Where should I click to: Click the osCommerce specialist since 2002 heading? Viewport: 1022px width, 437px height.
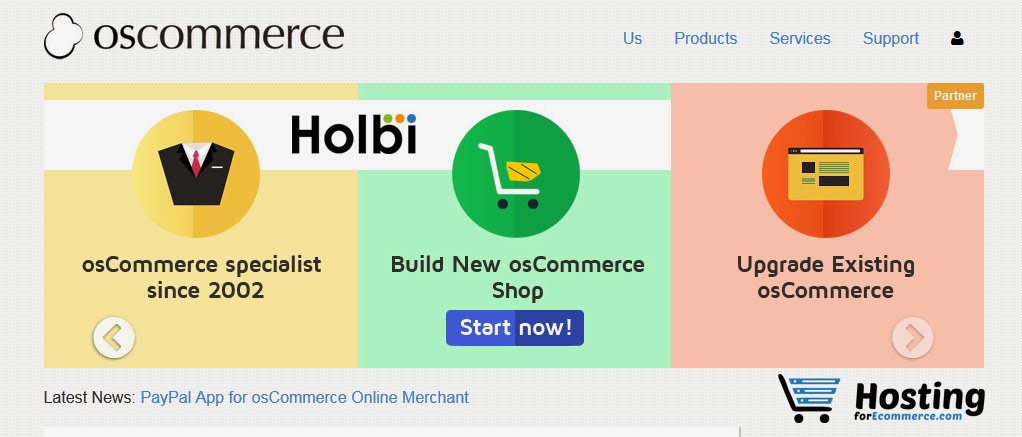click(x=202, y=277)
